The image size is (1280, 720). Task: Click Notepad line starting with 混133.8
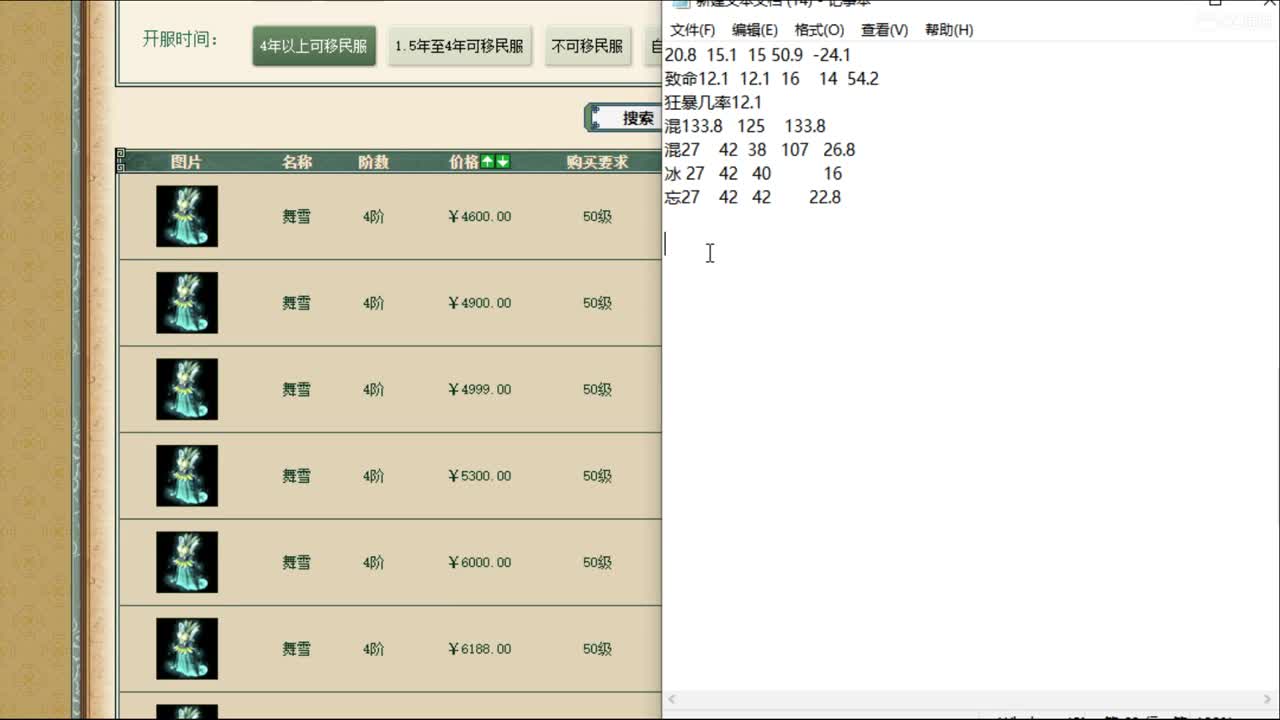[x=745, y=126]
